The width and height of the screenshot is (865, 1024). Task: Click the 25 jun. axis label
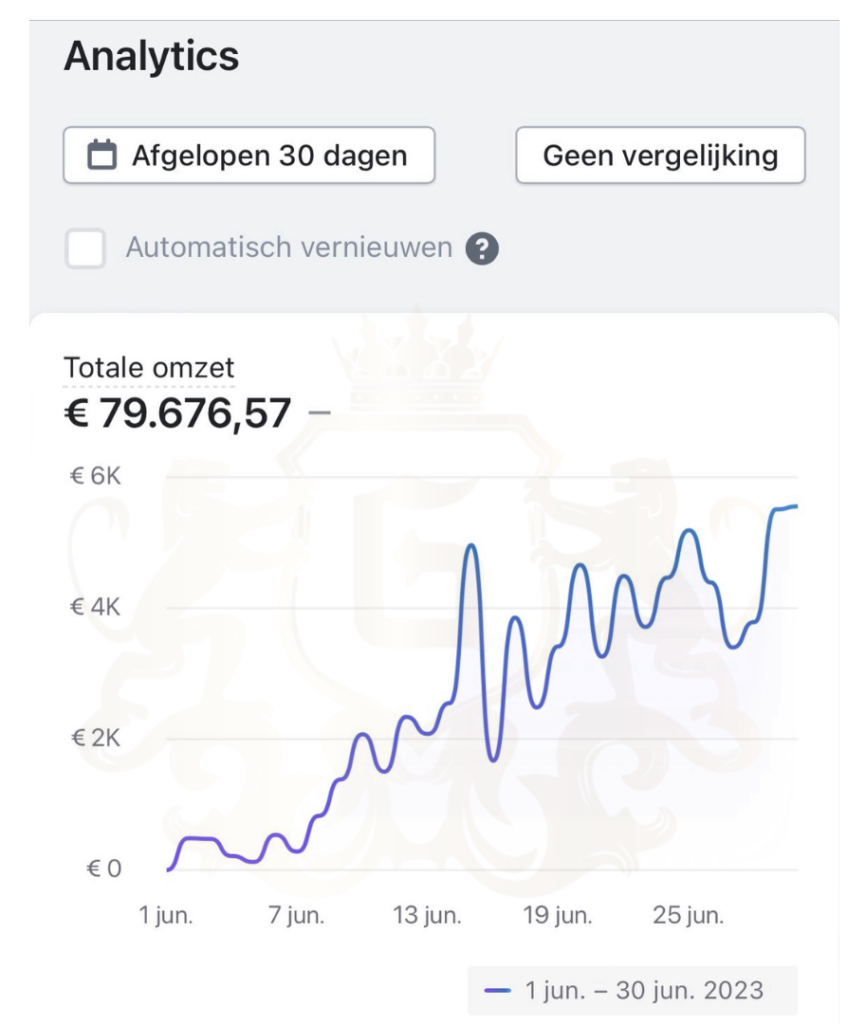[x=688, y=915]
